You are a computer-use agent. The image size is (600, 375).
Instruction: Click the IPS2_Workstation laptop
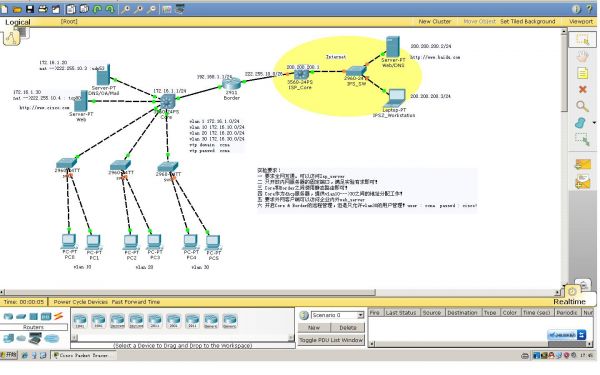[394, 98]
